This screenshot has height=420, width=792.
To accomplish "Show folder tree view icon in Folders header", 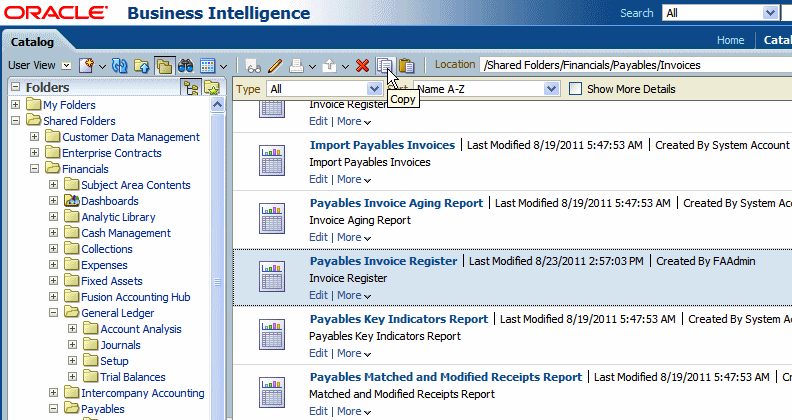I will point(191,88).
